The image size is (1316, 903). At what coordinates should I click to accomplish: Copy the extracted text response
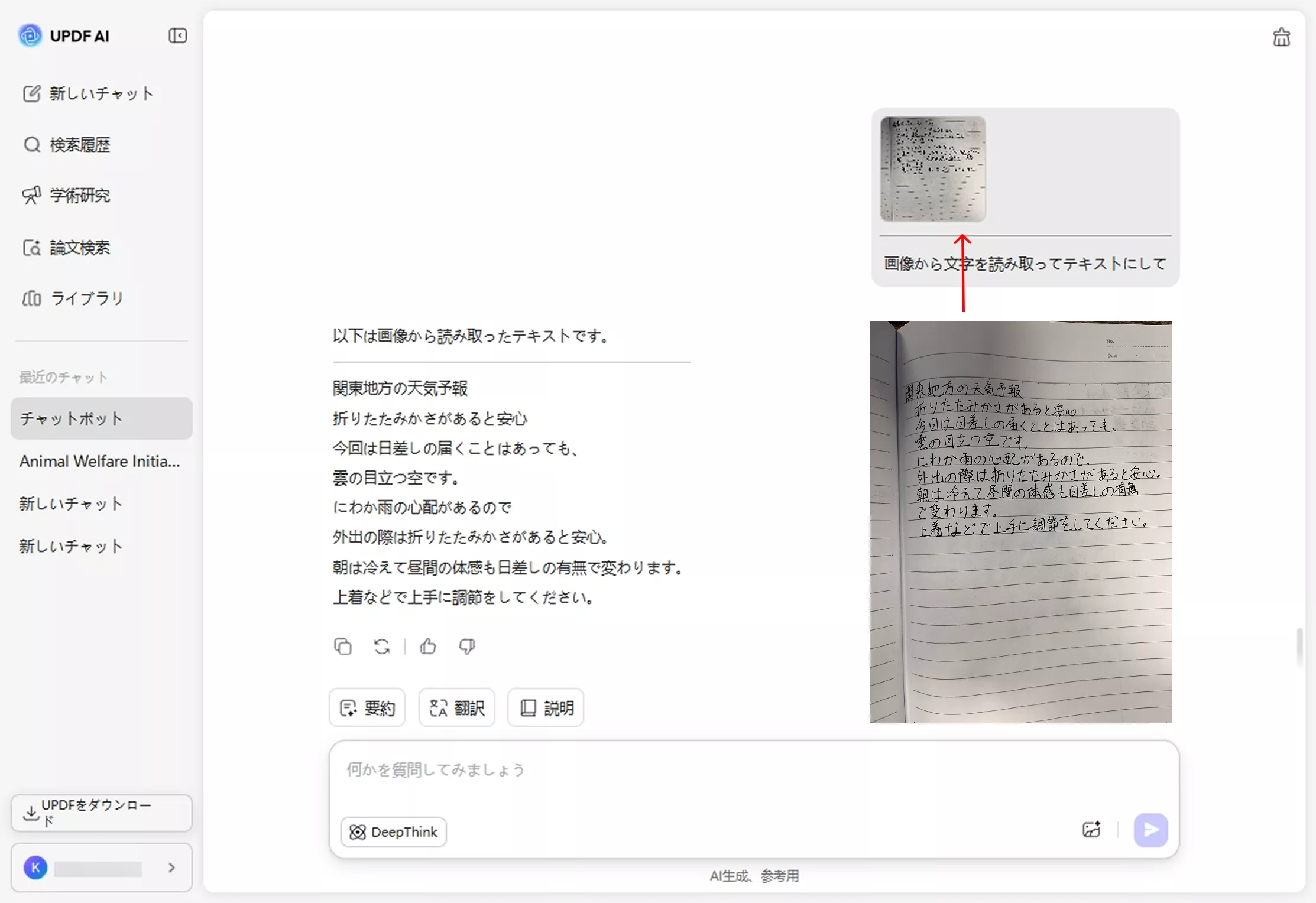[x=343, y=647]
